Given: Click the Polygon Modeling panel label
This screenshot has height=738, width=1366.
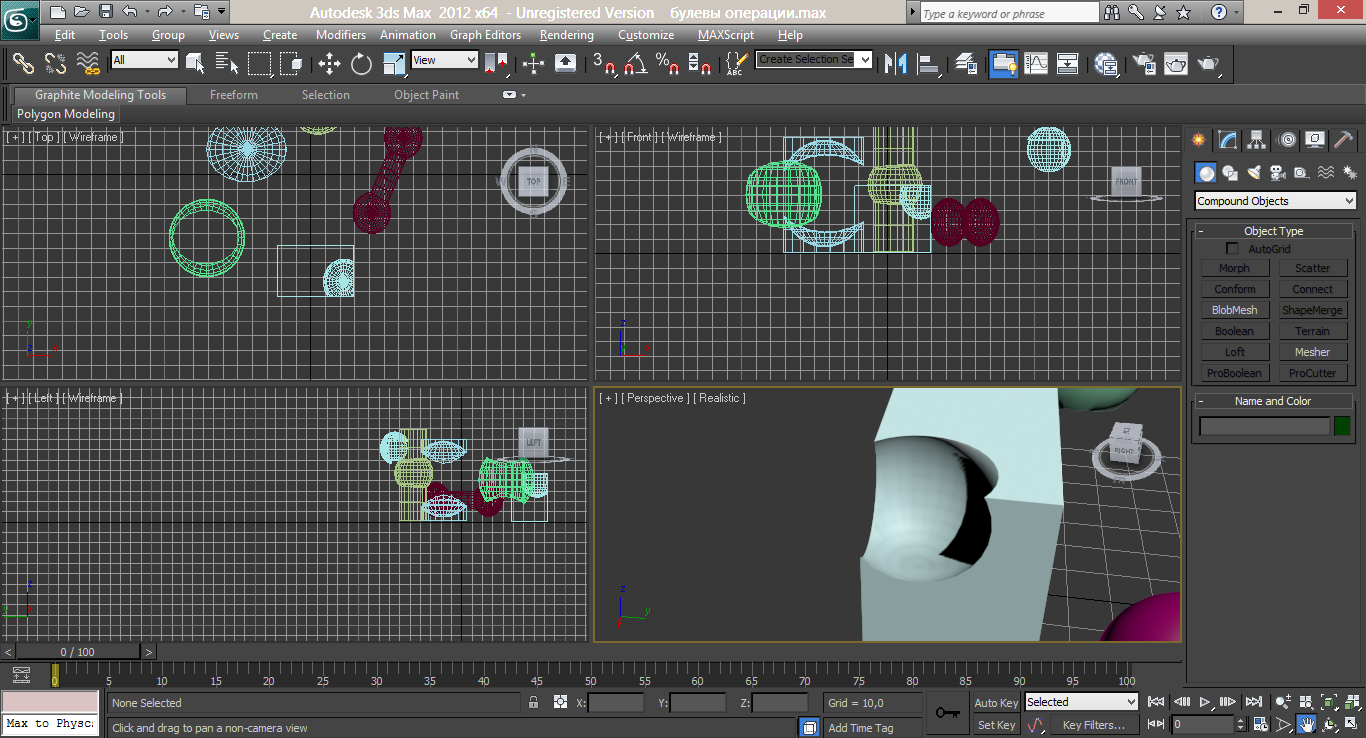Looking at the screenshot, I should click(x=66, y=114).
